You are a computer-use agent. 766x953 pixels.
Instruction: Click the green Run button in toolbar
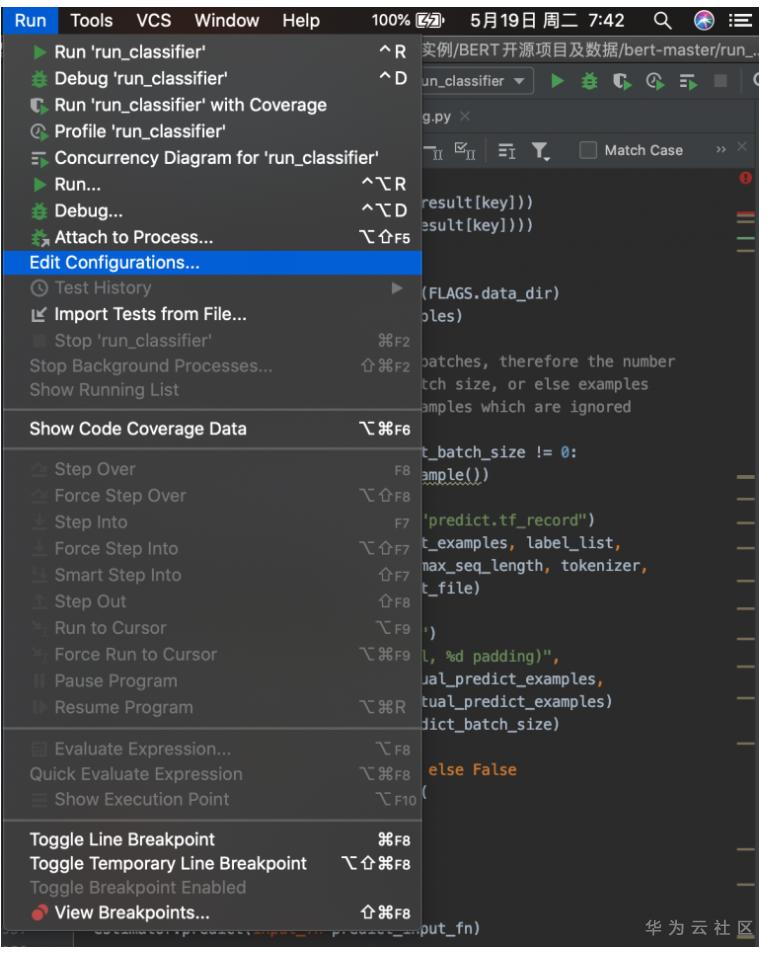(x=559, y=81)
